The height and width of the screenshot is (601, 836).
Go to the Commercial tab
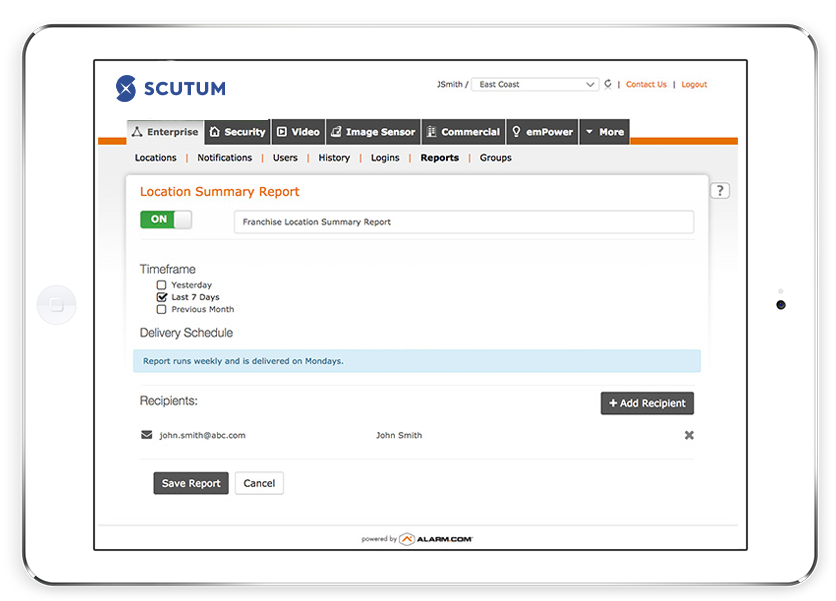point(462,132)
